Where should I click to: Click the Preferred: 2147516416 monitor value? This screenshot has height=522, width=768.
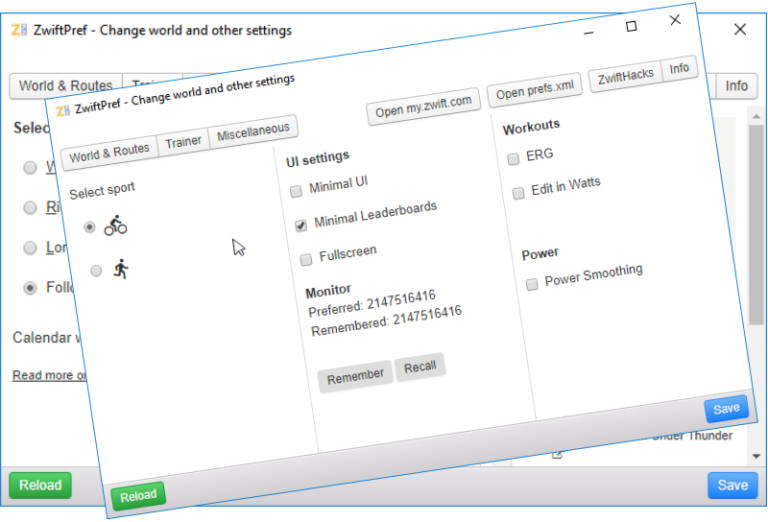coord(372,304)
